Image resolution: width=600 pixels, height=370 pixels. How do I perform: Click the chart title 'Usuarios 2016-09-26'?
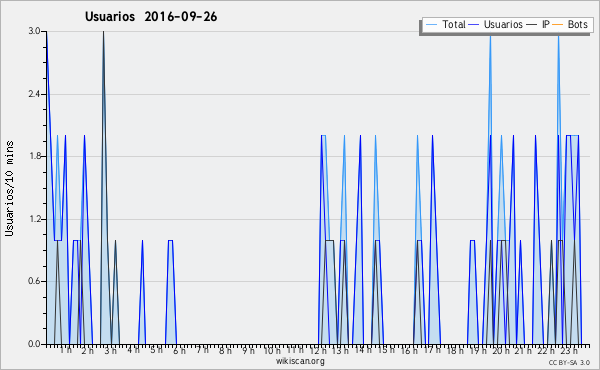coord(151,17)
